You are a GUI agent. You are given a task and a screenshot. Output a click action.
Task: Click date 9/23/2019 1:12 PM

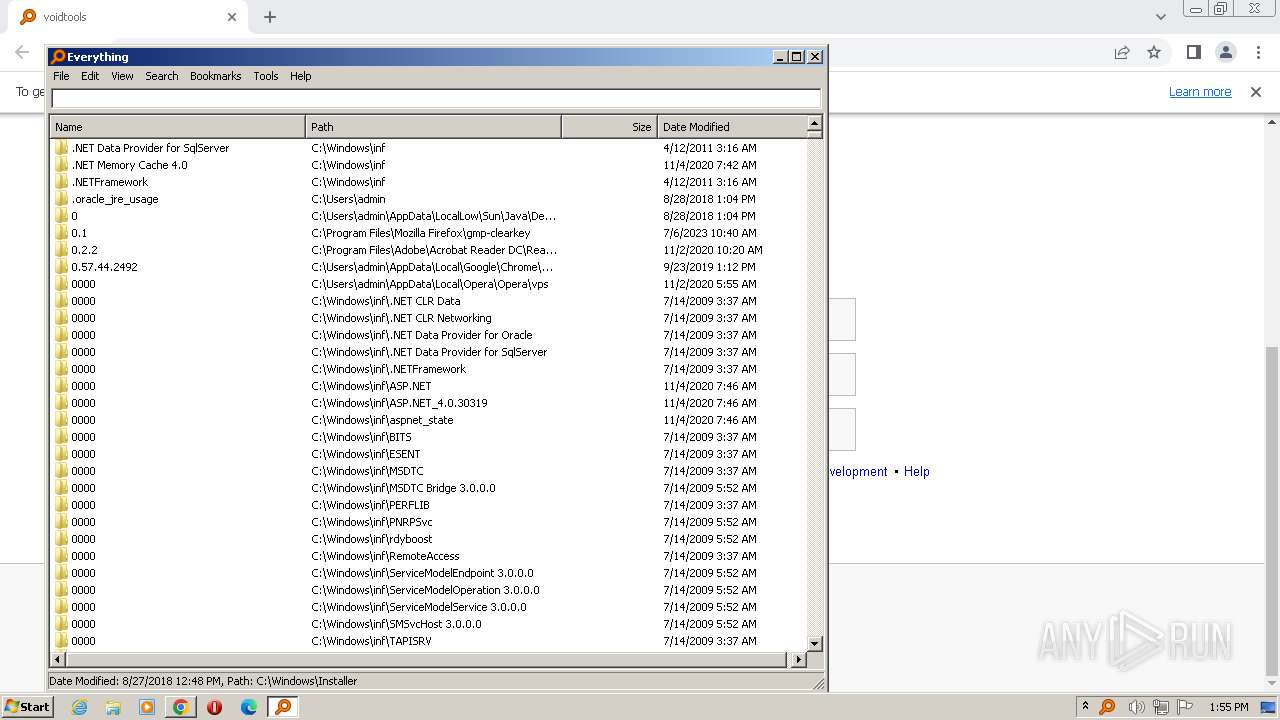709,267
